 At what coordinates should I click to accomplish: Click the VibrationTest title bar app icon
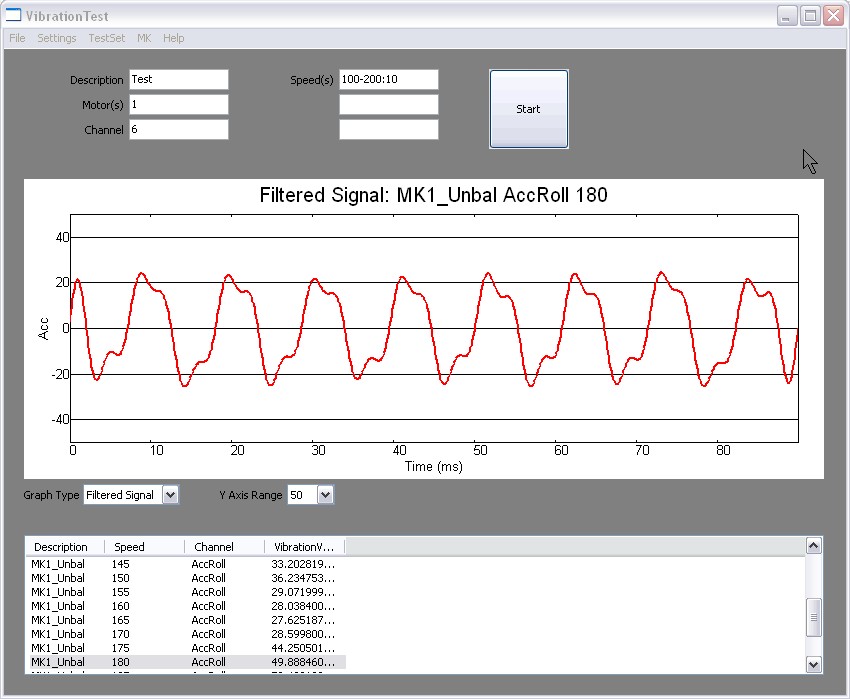point(15,16)
